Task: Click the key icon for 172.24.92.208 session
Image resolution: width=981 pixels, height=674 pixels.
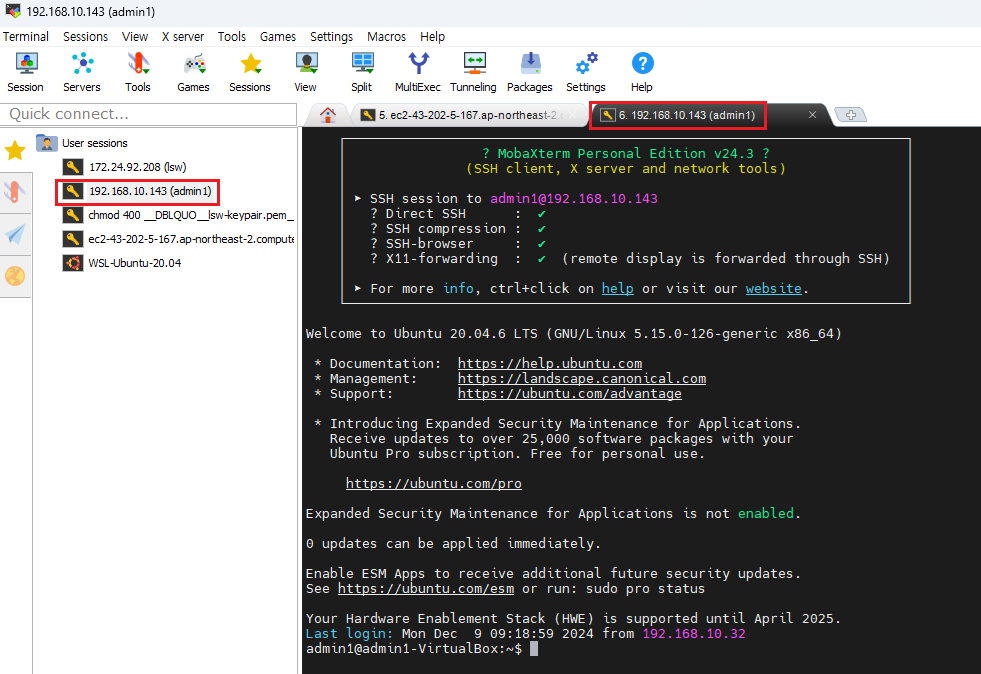Action: click(x=73, y=167)
